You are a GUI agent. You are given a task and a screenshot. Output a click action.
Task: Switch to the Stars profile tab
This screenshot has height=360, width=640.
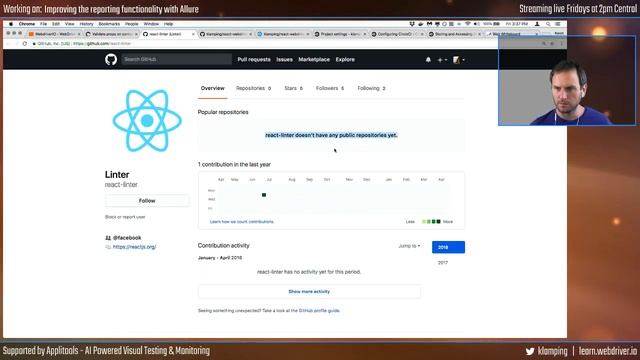click(x=293, y=88)
